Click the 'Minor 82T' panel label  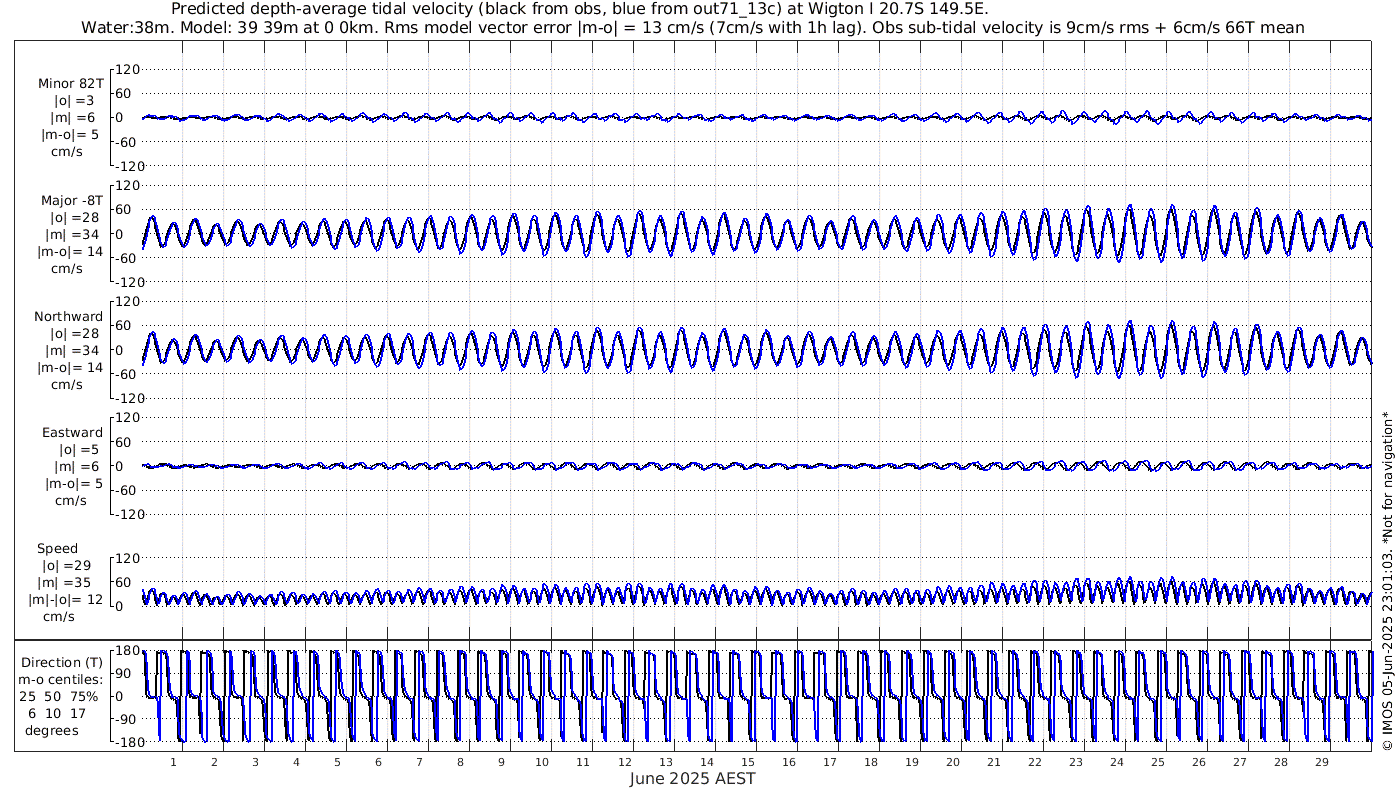click(x=70, y=83)
